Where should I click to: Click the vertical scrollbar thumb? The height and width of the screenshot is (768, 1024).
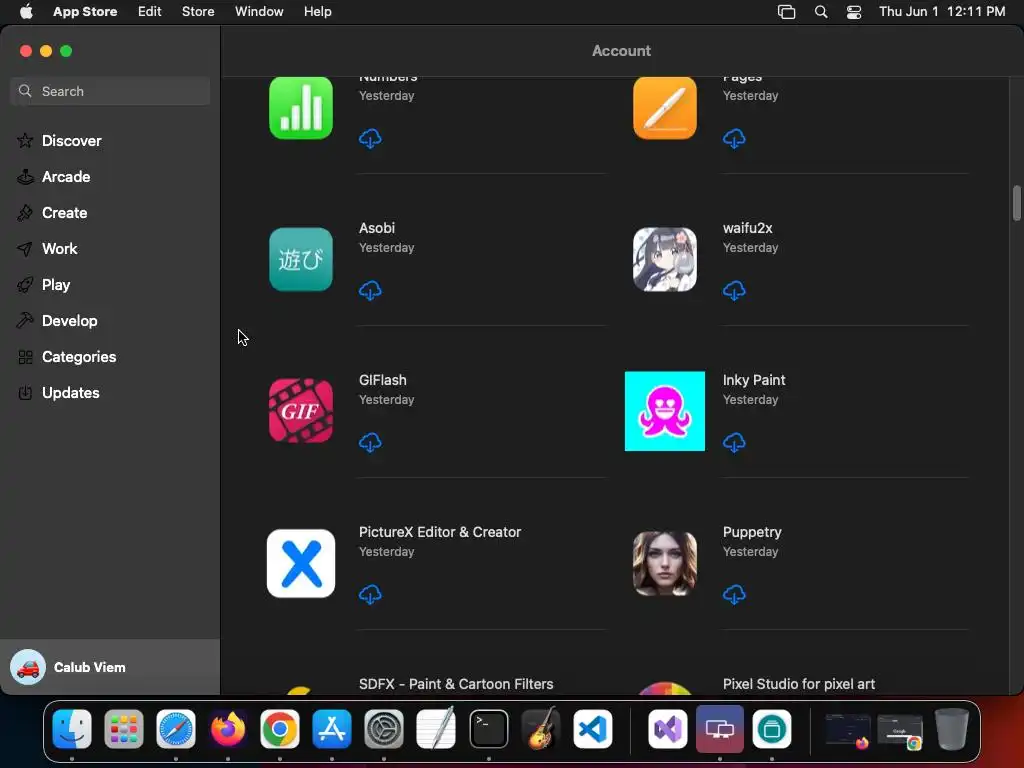pos(1016,204)
